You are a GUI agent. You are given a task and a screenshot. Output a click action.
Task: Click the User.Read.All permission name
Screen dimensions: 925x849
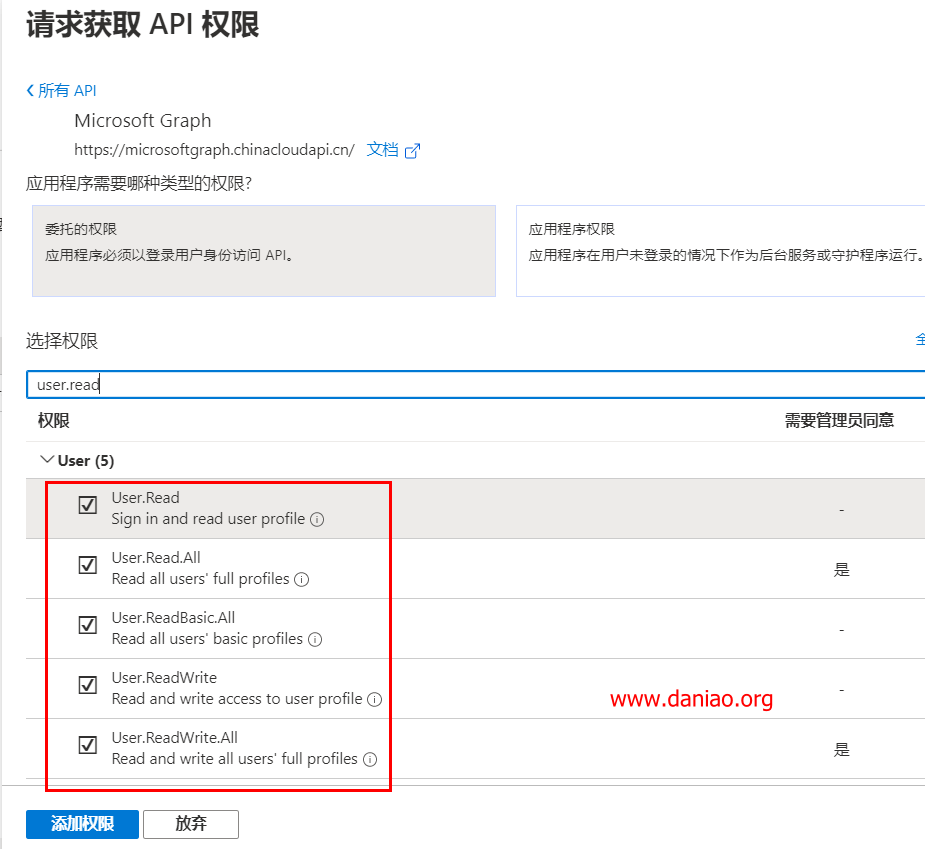point(156,558)
